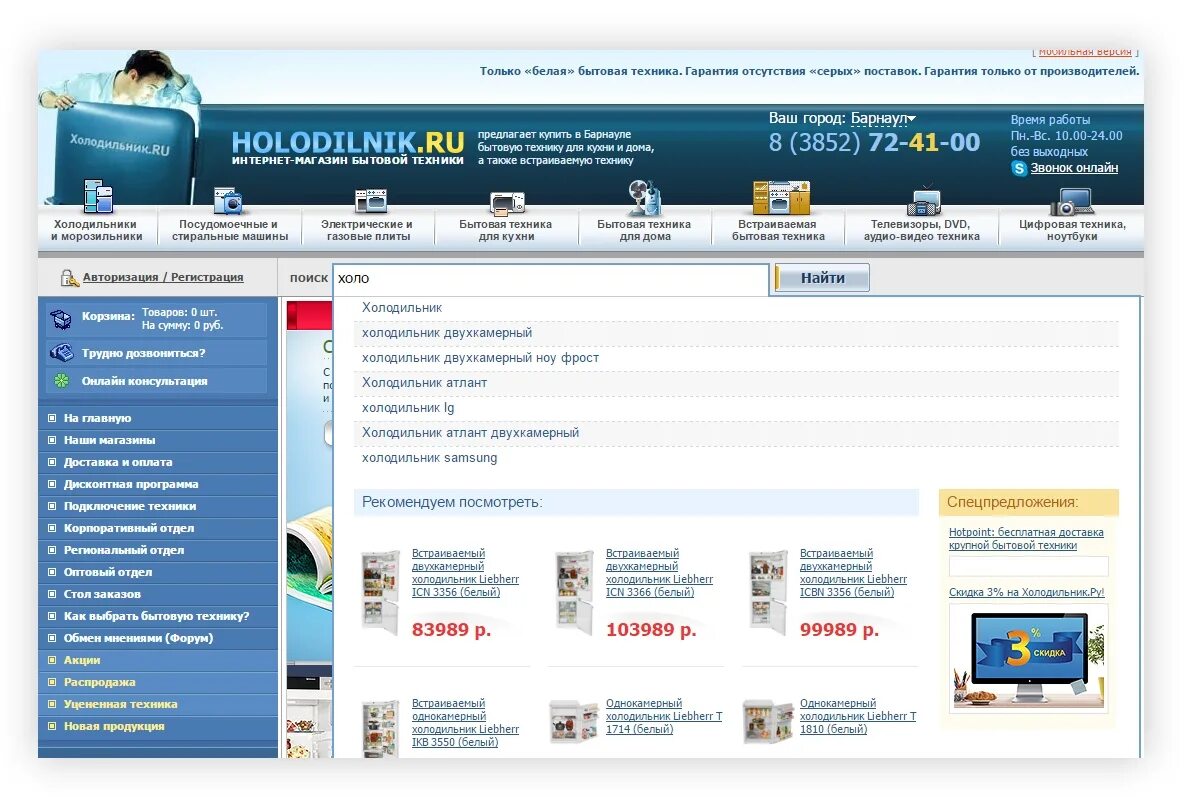Open the built-in appliances kitchen icon
This screenshot has width=1200, height=808.
coord(781,198)
